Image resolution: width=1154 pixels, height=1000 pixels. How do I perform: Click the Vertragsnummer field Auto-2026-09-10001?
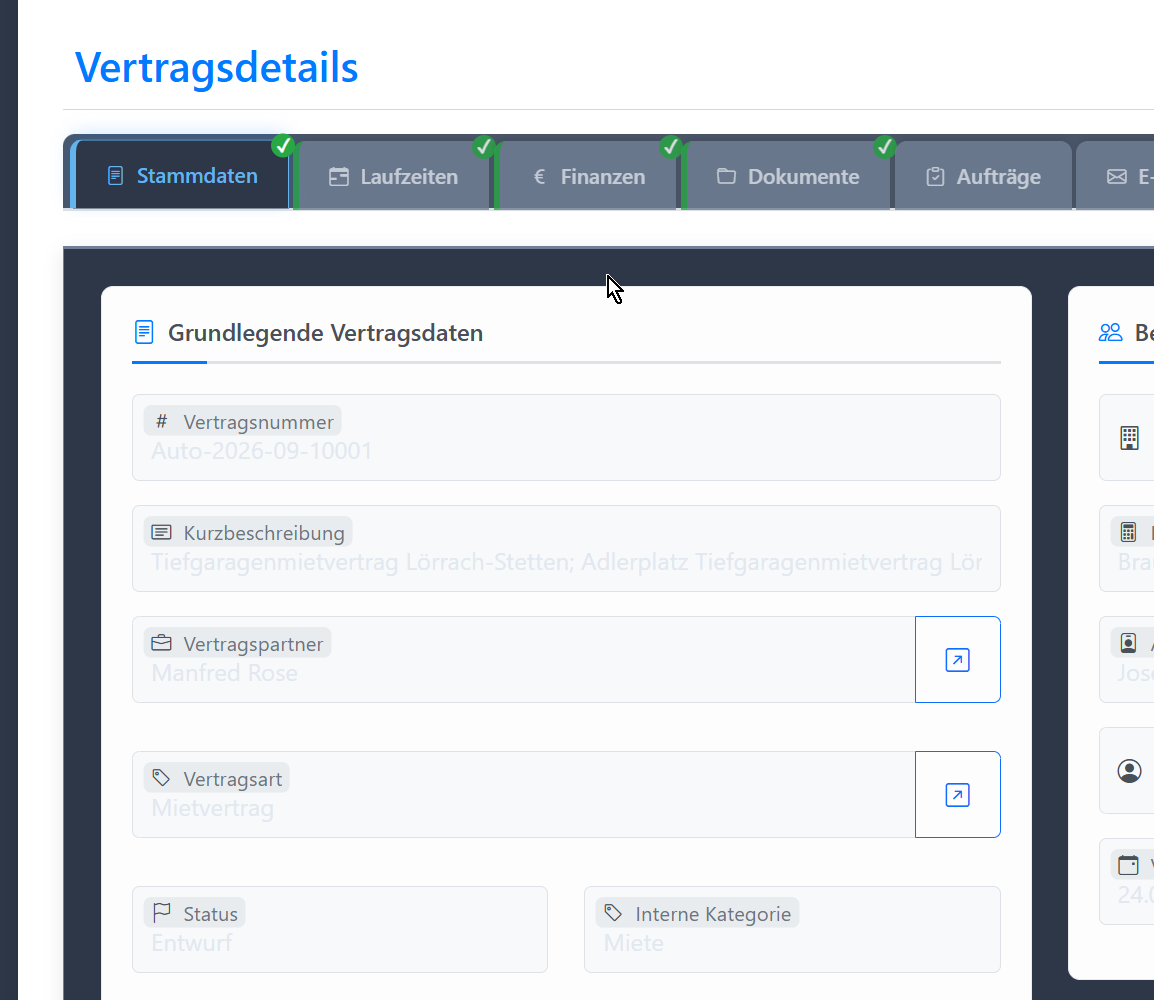[566, 438]
